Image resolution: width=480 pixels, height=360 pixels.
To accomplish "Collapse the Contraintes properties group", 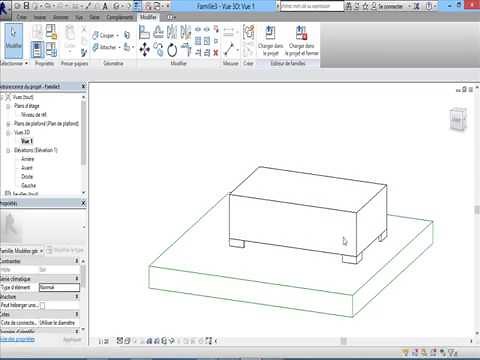I will click(77, 261).
